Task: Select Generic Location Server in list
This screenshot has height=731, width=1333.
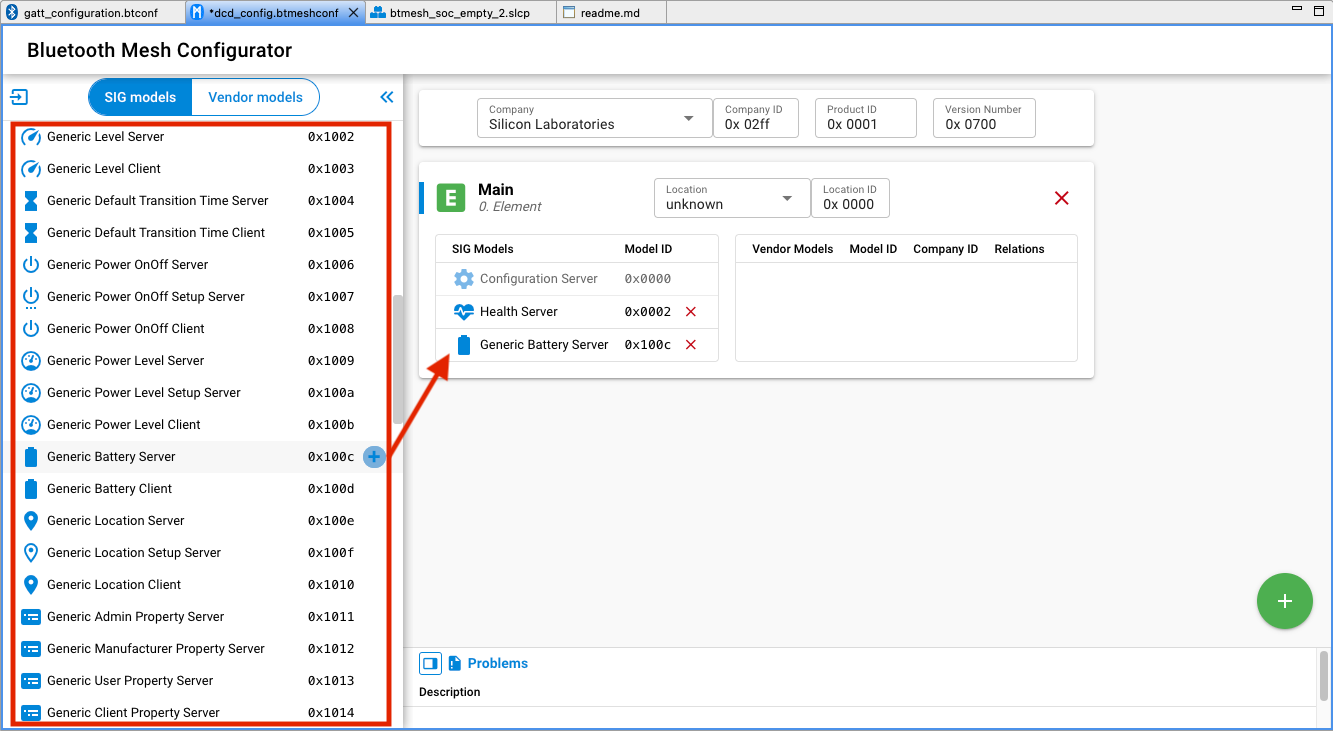Action: point(115,521)
